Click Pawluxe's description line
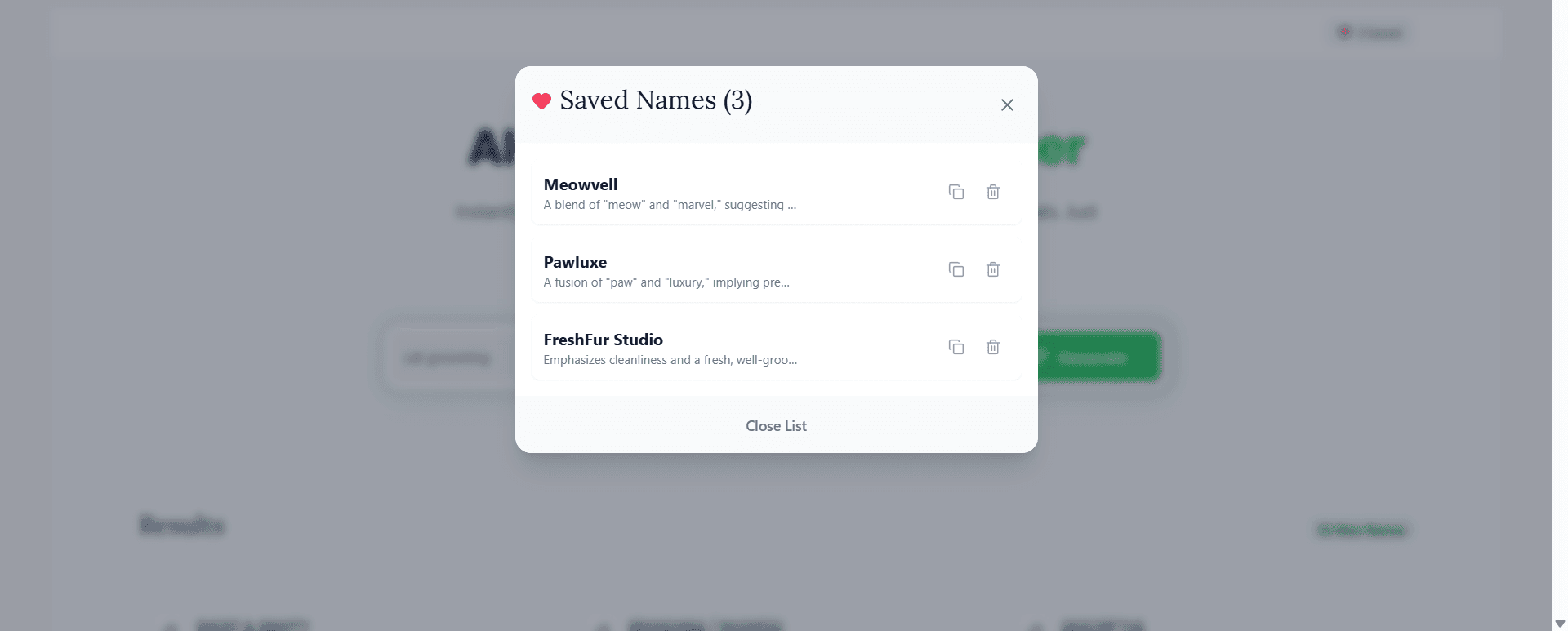This screenshot has height=631, width=1568. pyautogui.click(x=666, y=282)
